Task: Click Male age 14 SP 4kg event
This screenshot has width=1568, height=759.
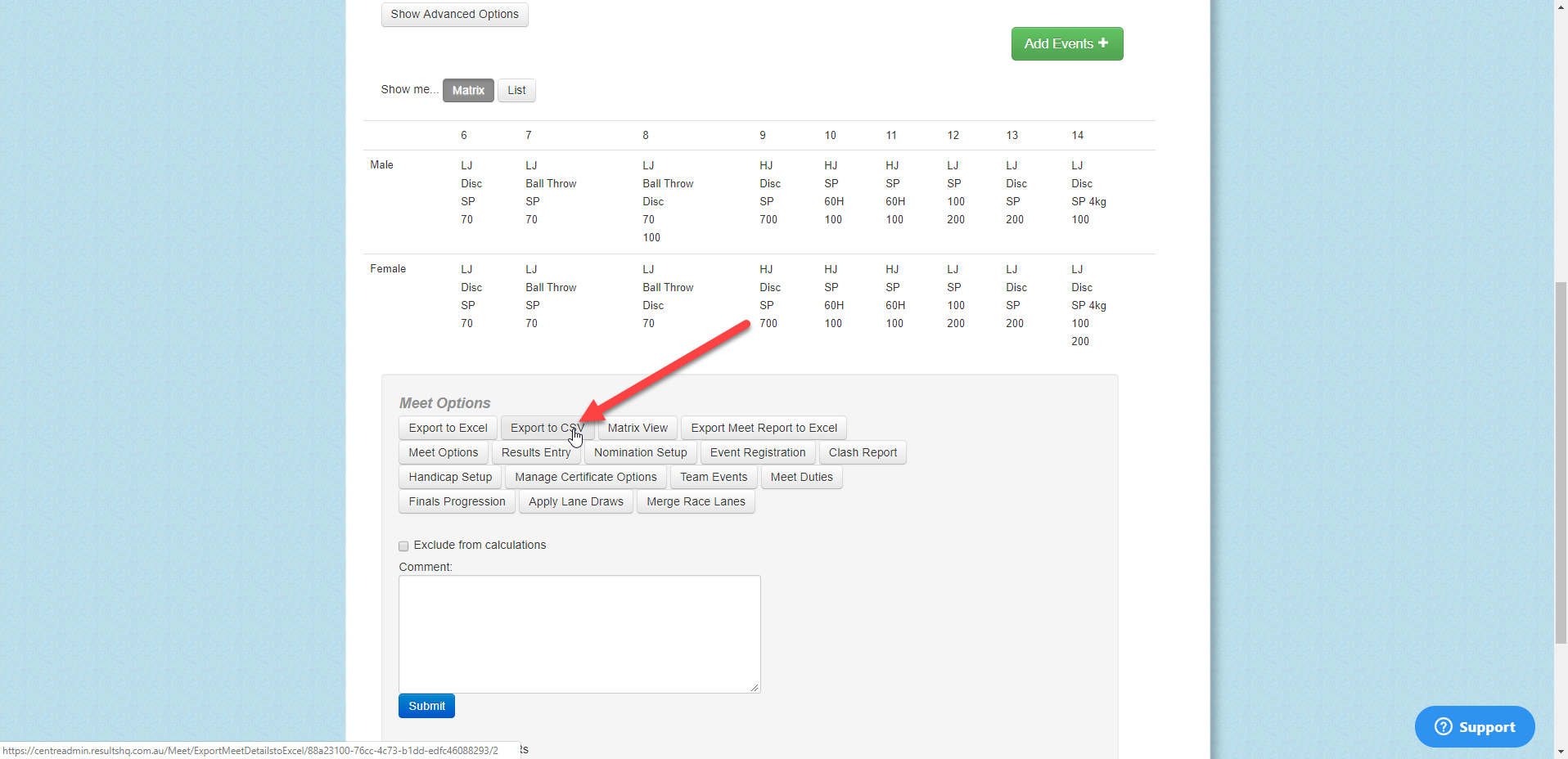Action: click(1088, 201)
